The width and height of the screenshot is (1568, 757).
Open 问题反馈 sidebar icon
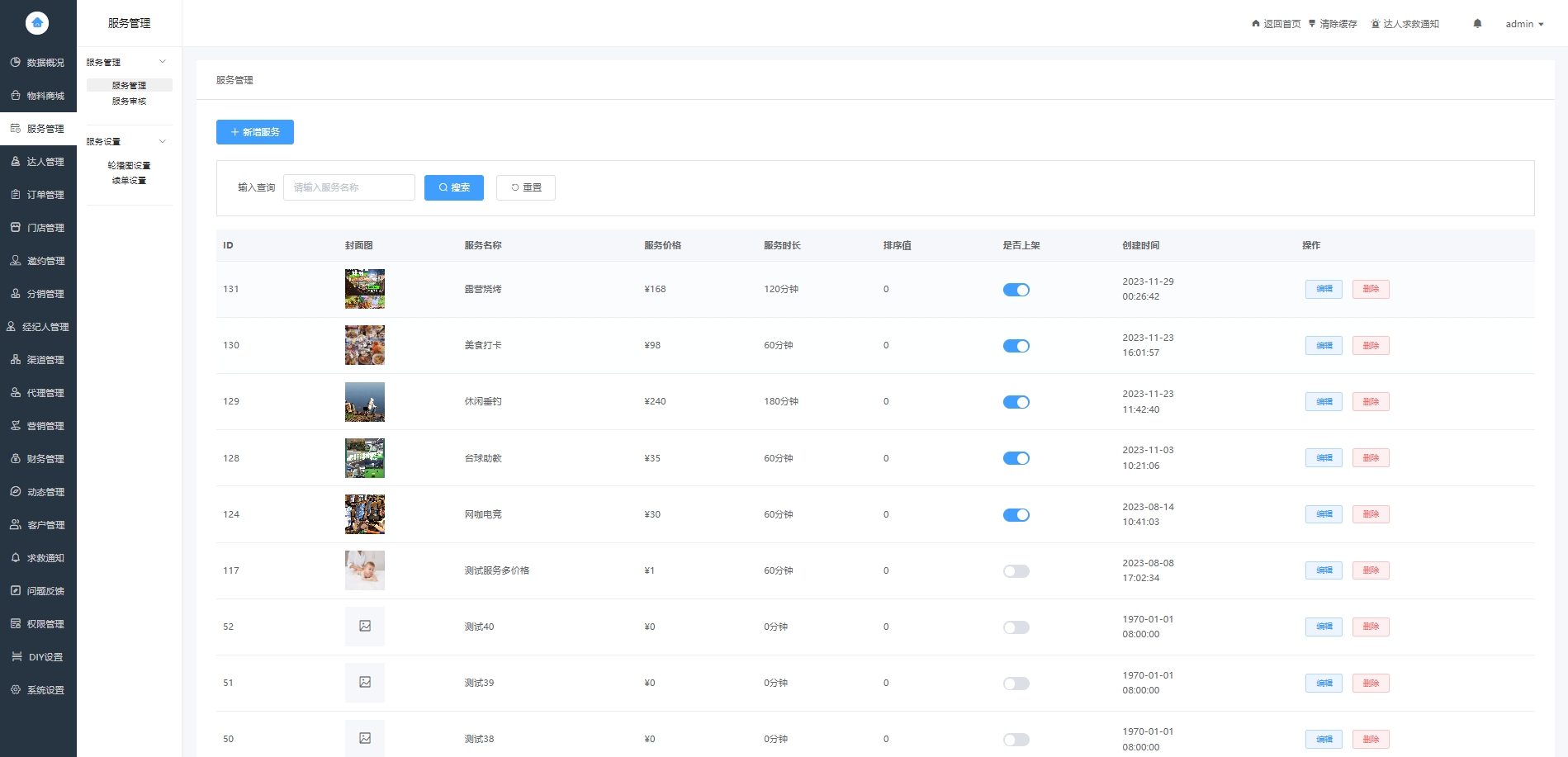16,591
